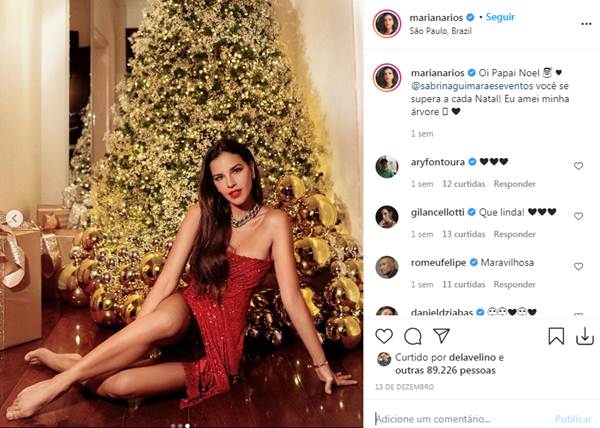Open delavelino's profile from likes
The height and width of the screenshot is (428, 600).
[474, 356]
